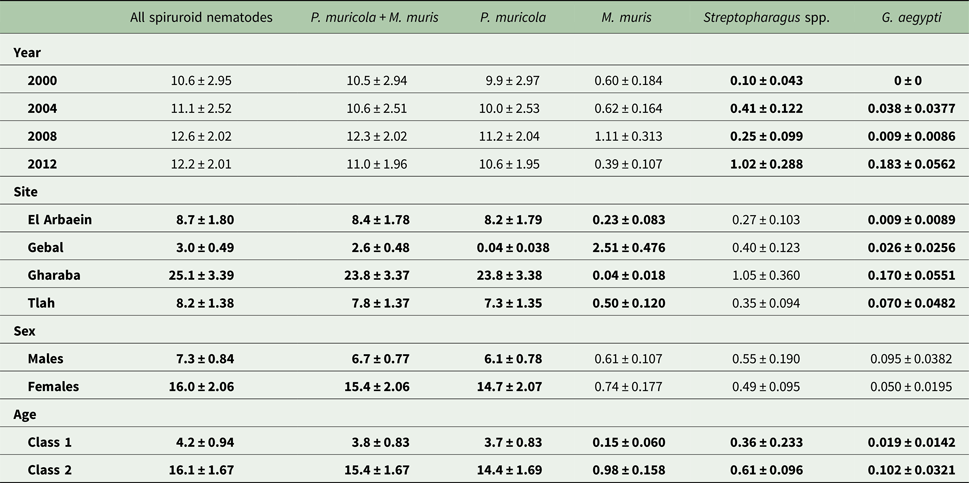
Task: Select the '2012' row label
Action: tap(44, 162)
